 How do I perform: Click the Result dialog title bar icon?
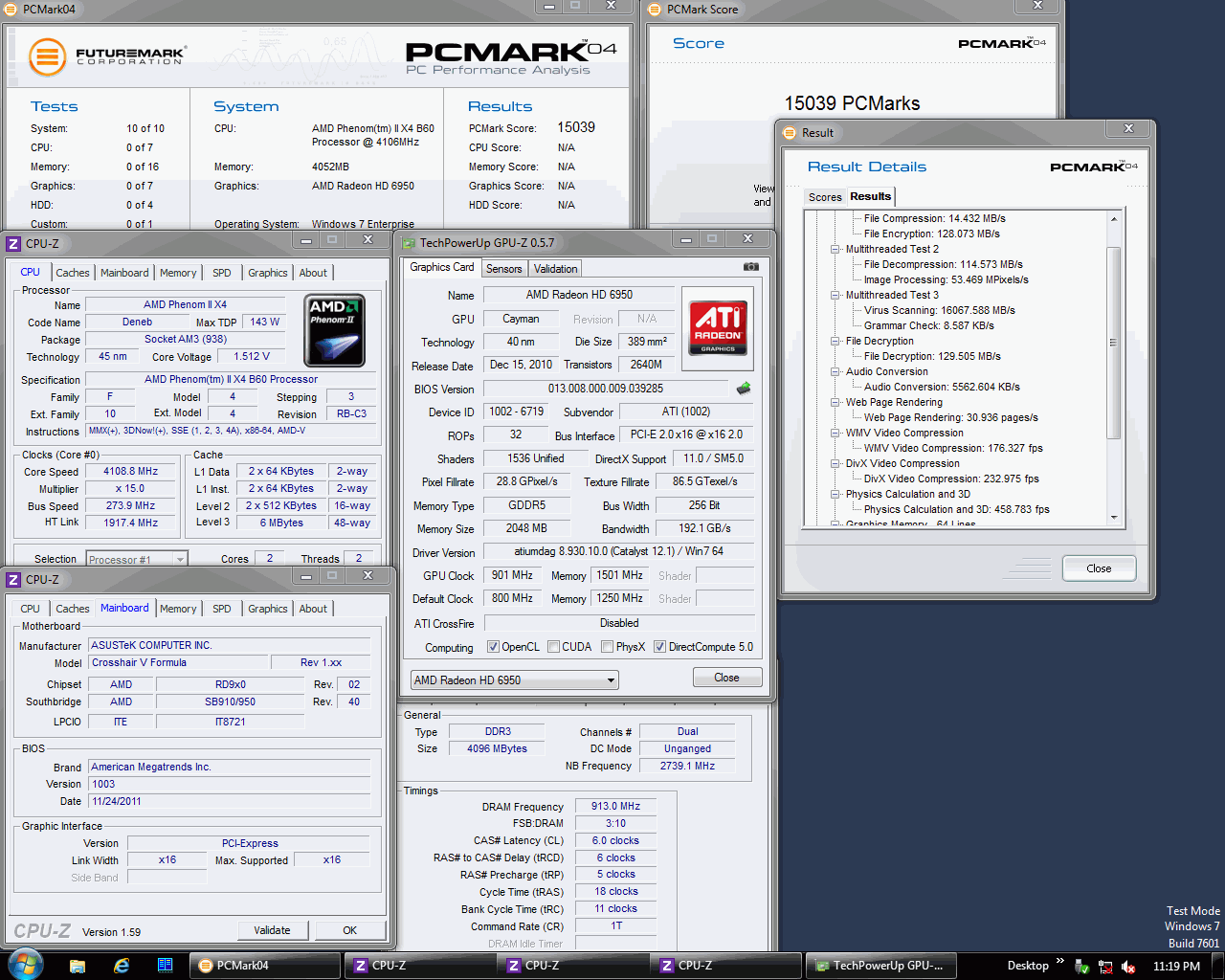point(790,133)
